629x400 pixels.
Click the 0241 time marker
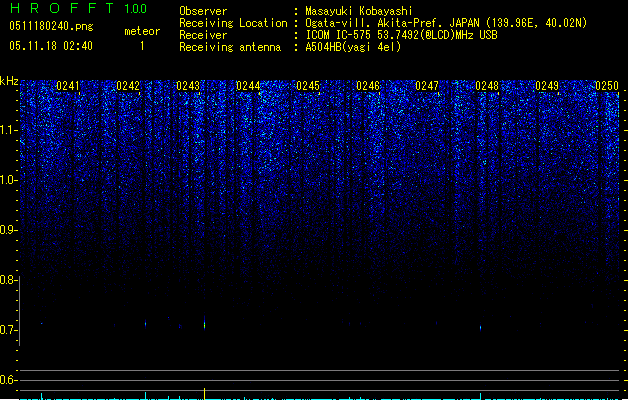pos(68,86)
